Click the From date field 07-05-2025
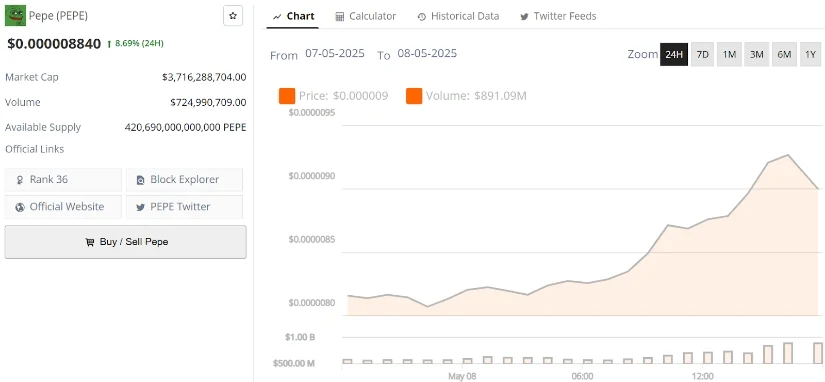Viewport: 825px width, 382px height. [x=335, y=53]
